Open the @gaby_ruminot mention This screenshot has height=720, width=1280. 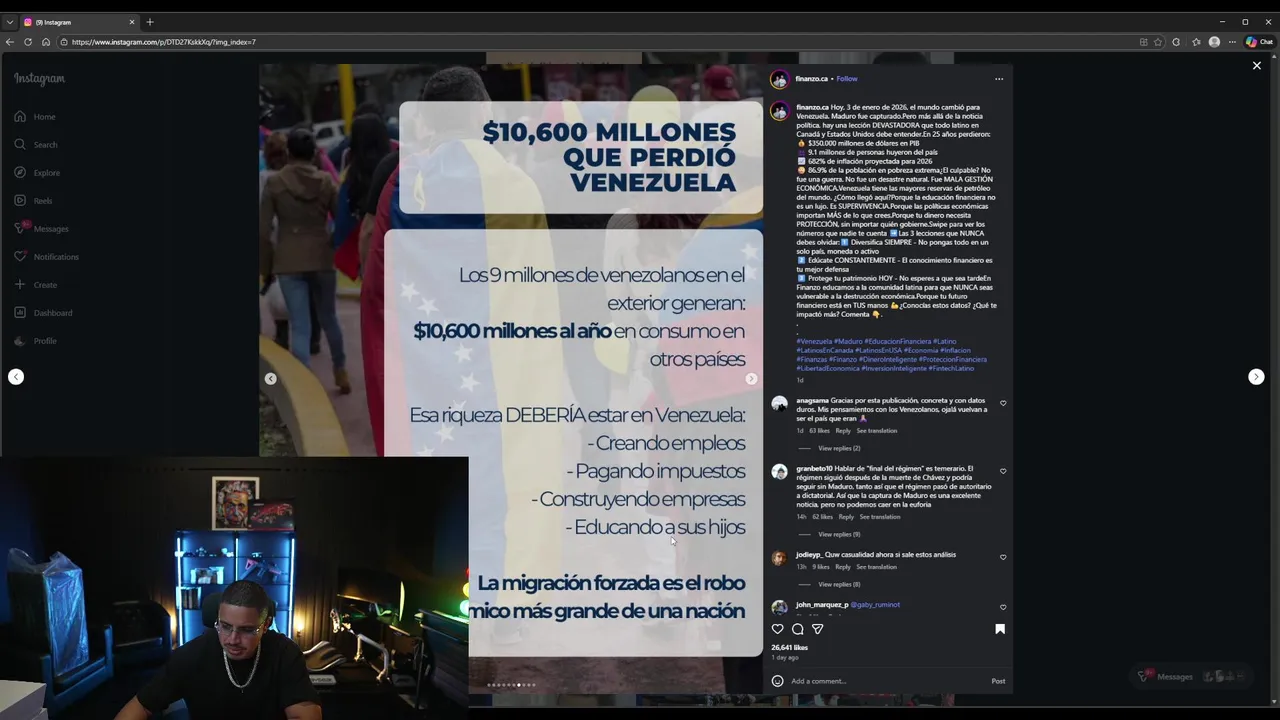tap(875, 605)
